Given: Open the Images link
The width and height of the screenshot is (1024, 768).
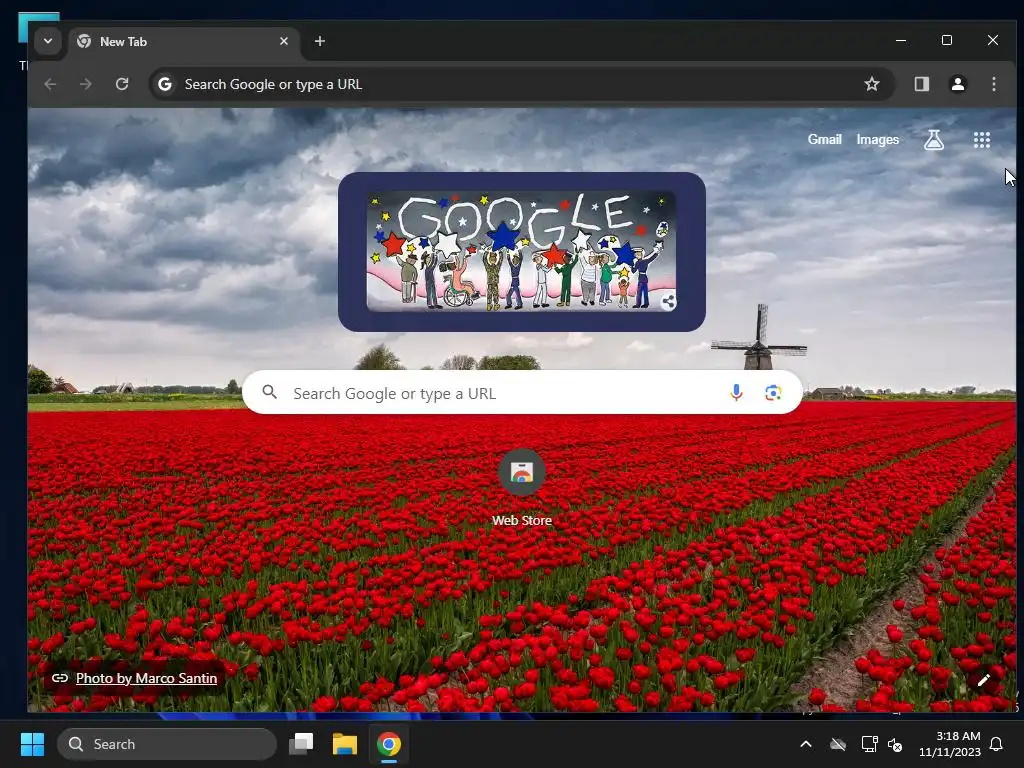Looking at the screenshot, I should 878,140.
